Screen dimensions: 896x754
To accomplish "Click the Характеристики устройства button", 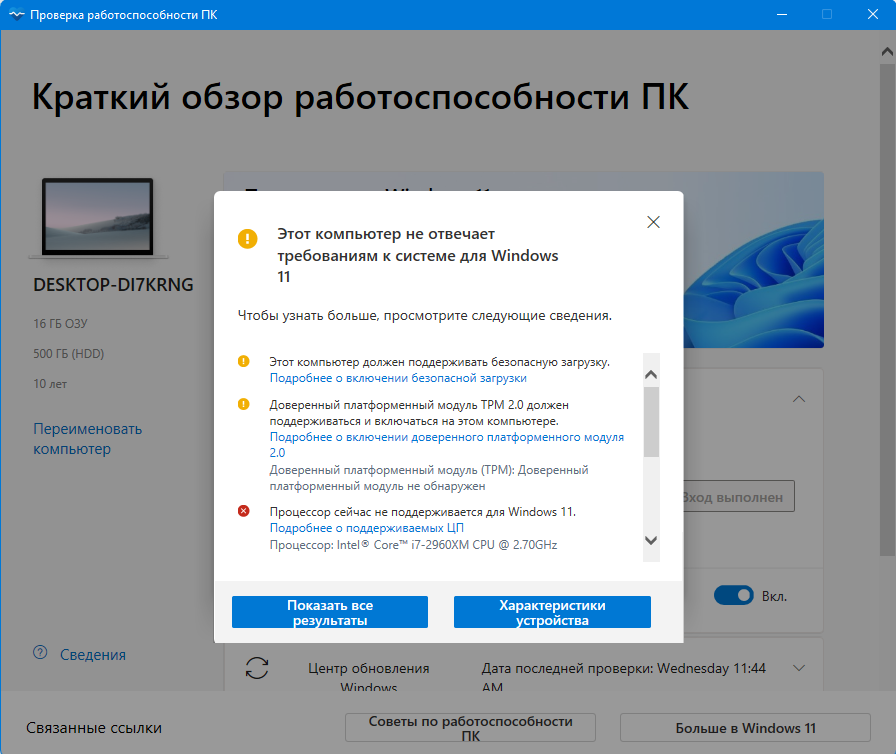I will coord(552,612).
